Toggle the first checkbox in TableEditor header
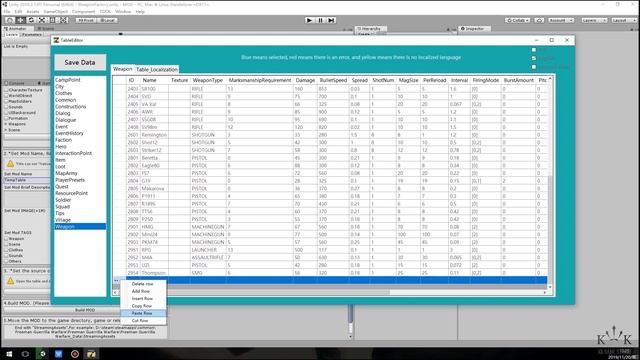Screen dimensions: 640x360 [x=533, y=50]
